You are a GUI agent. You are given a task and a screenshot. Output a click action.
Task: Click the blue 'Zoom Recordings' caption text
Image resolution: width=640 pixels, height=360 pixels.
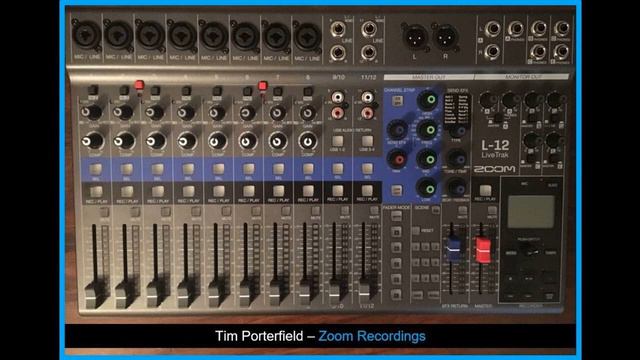click(x=372, y=336)
